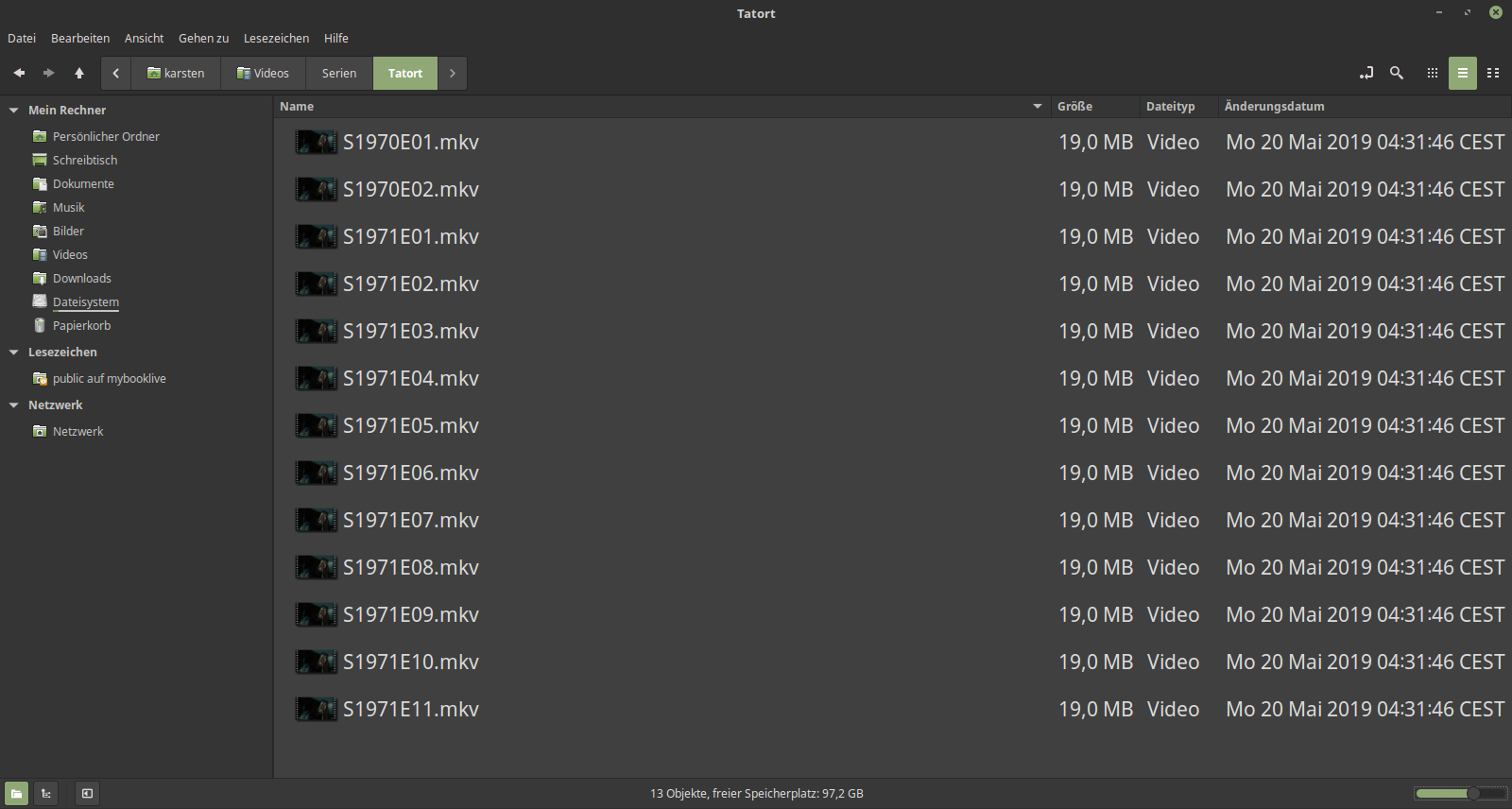Screen dimensions: 1512x809
Task: Go to Videos in the path bar
Action: coord(263,73)
